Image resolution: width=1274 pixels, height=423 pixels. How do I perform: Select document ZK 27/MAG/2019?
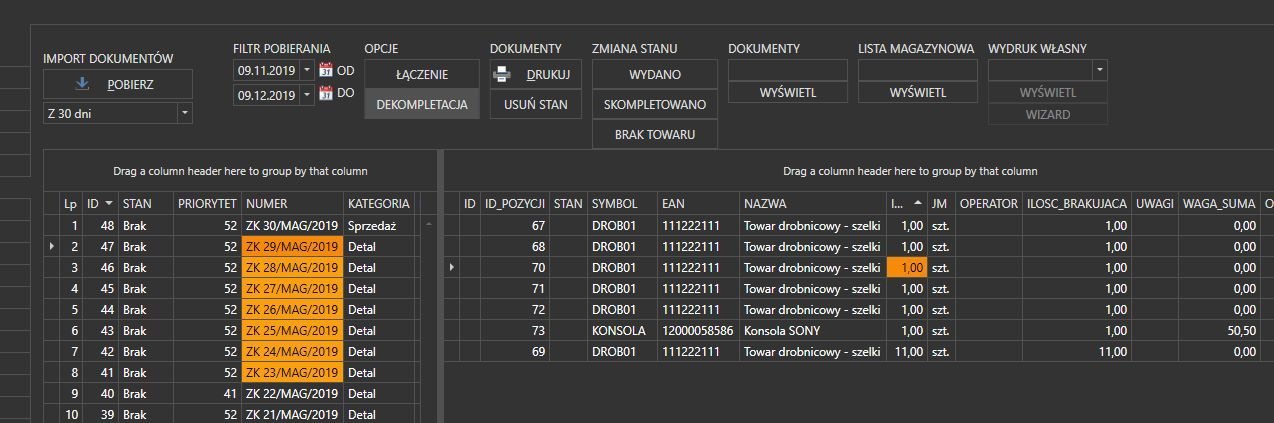tap(292, 288)
